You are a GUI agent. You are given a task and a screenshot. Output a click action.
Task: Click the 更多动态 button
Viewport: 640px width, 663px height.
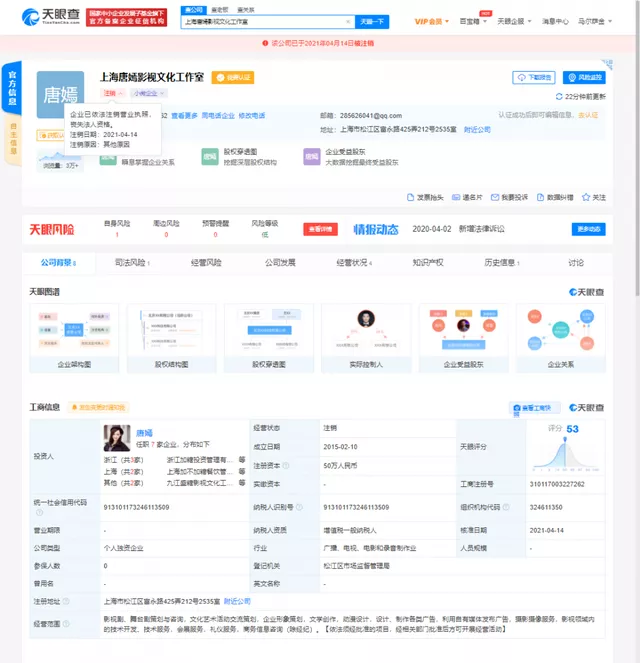click(x=589, y=229)
